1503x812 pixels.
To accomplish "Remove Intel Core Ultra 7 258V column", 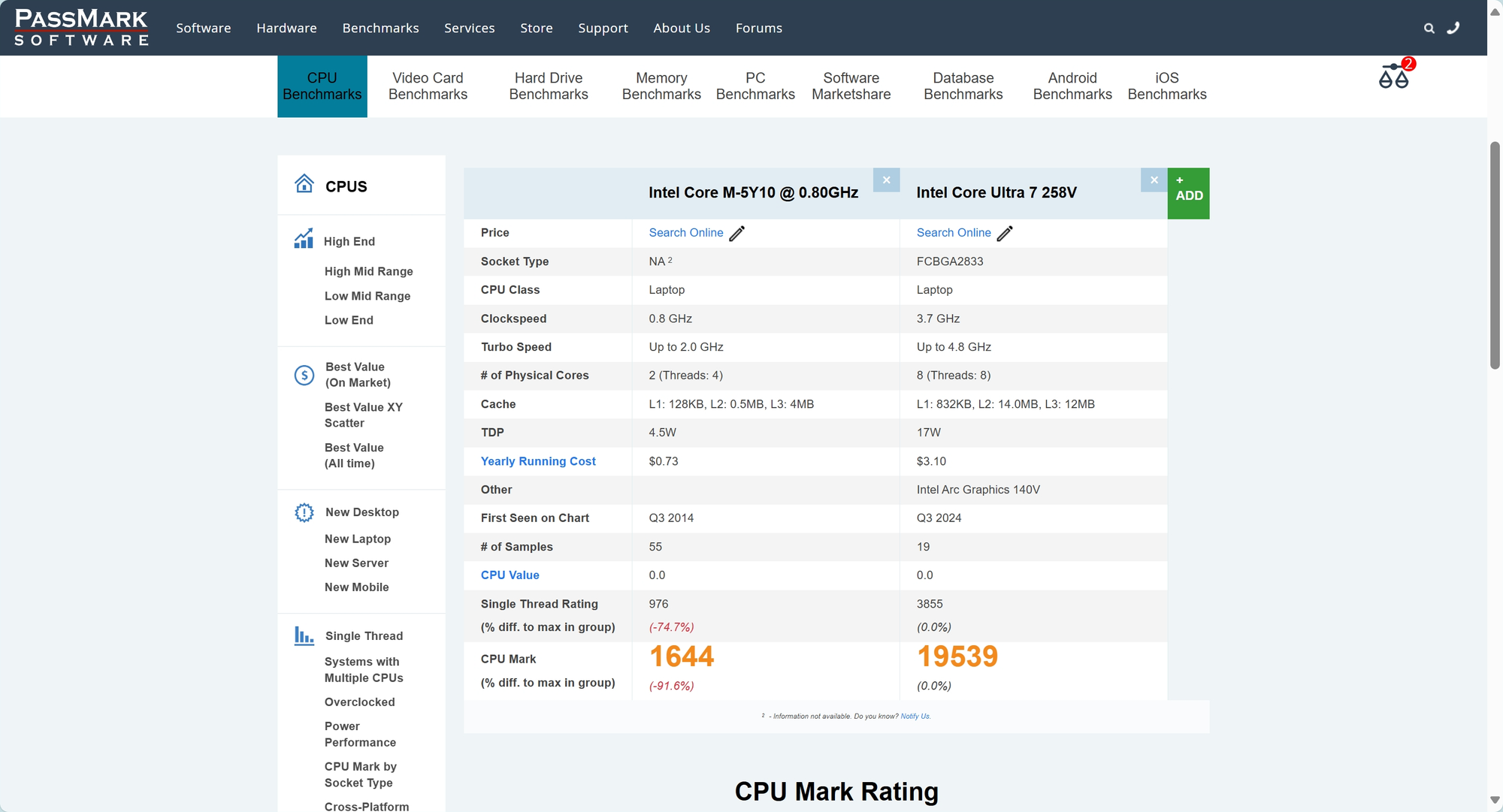I will pos(1154,180).
